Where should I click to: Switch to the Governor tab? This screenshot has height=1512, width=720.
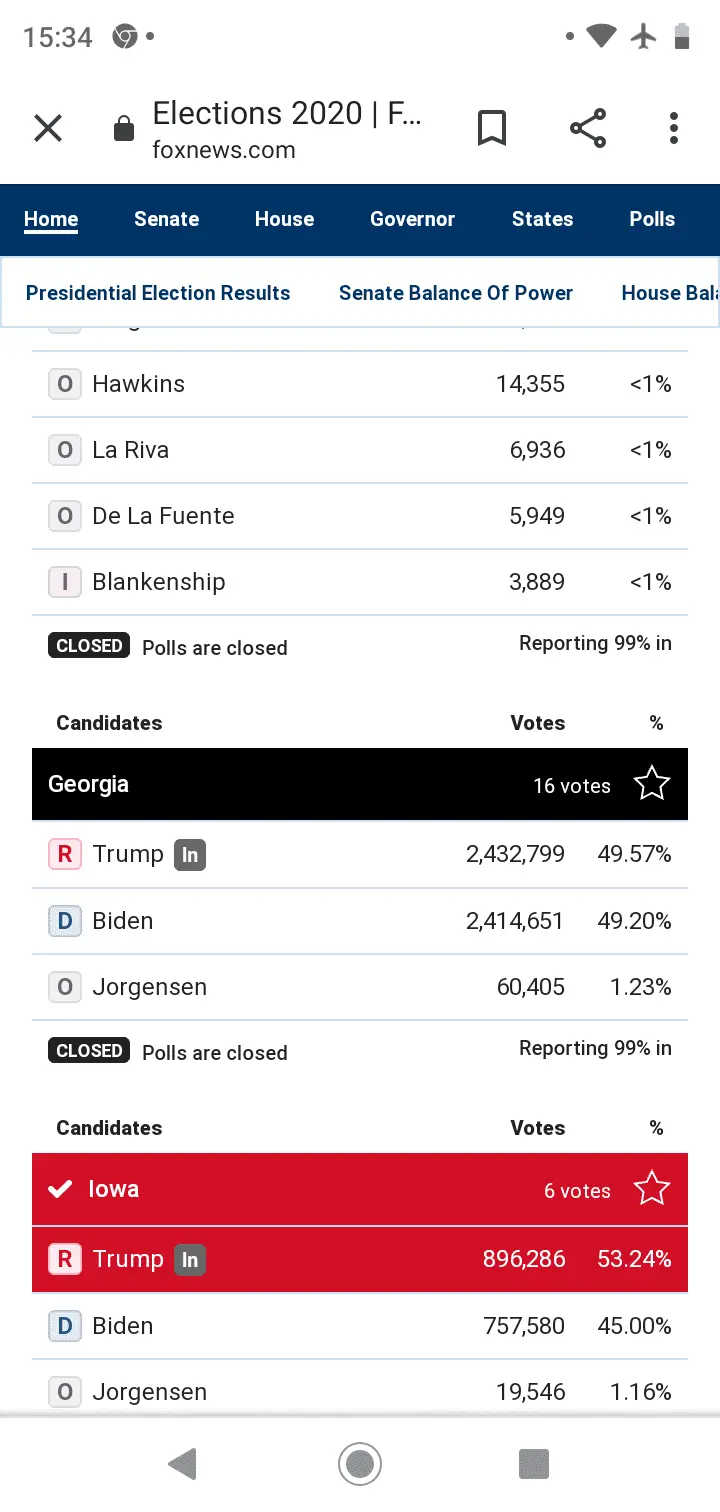click(x=412, y=219)
